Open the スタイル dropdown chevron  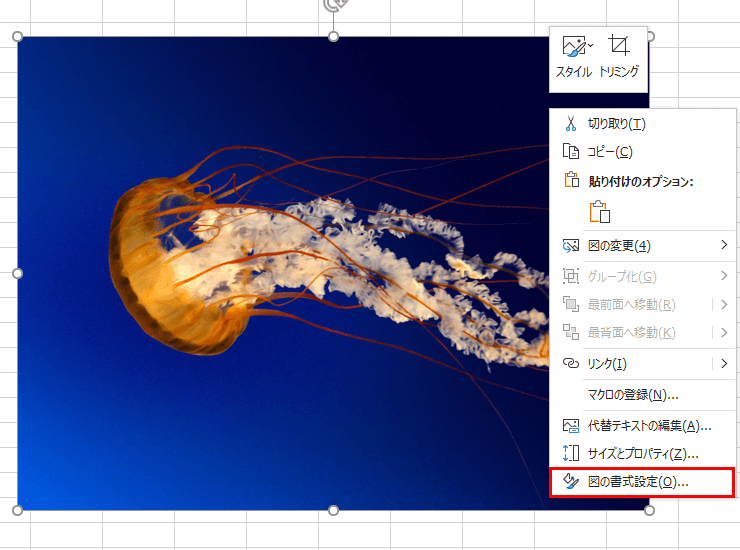click(x=590, y=45)
